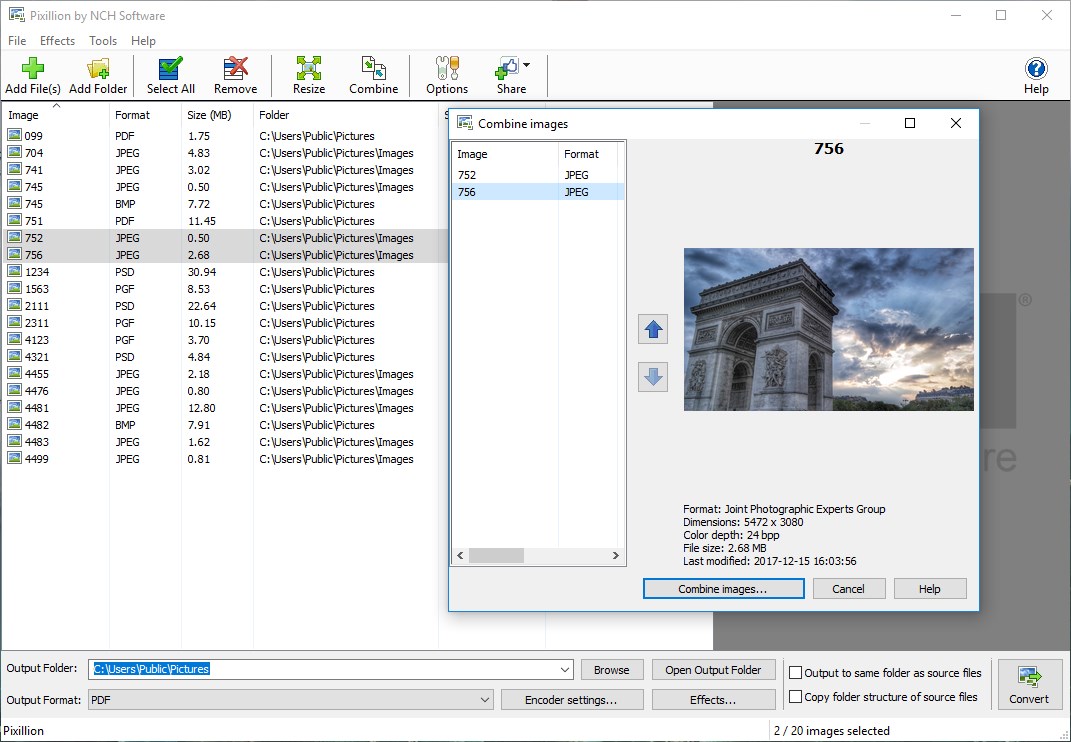Open the Tools menu
The width and height of the screenshot is (1071, 742).
[x=103, y=40]
